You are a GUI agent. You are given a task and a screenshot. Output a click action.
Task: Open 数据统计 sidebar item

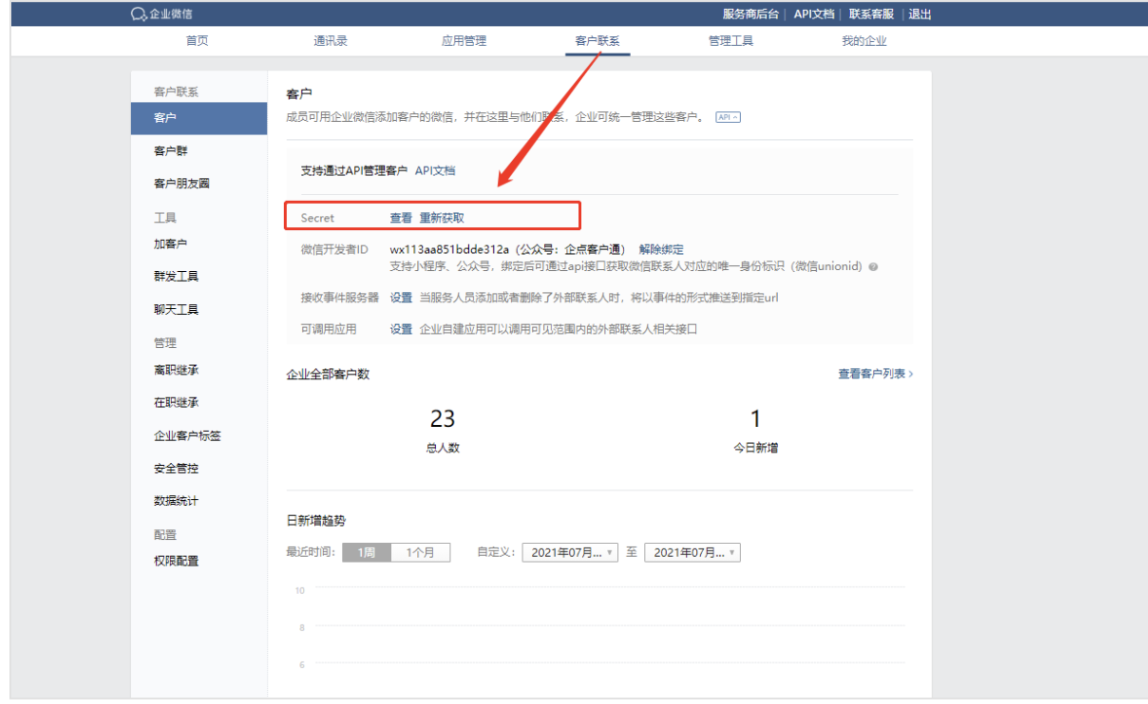point(176,501)
